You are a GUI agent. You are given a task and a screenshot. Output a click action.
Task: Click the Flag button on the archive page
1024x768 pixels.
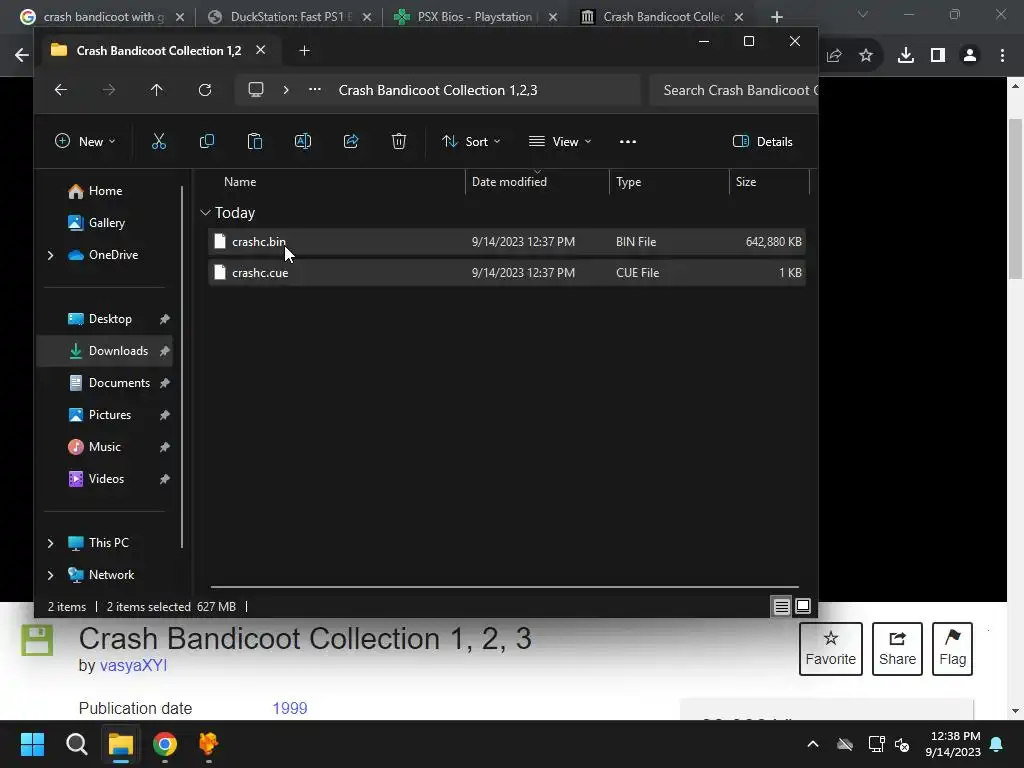pos(953,648)
